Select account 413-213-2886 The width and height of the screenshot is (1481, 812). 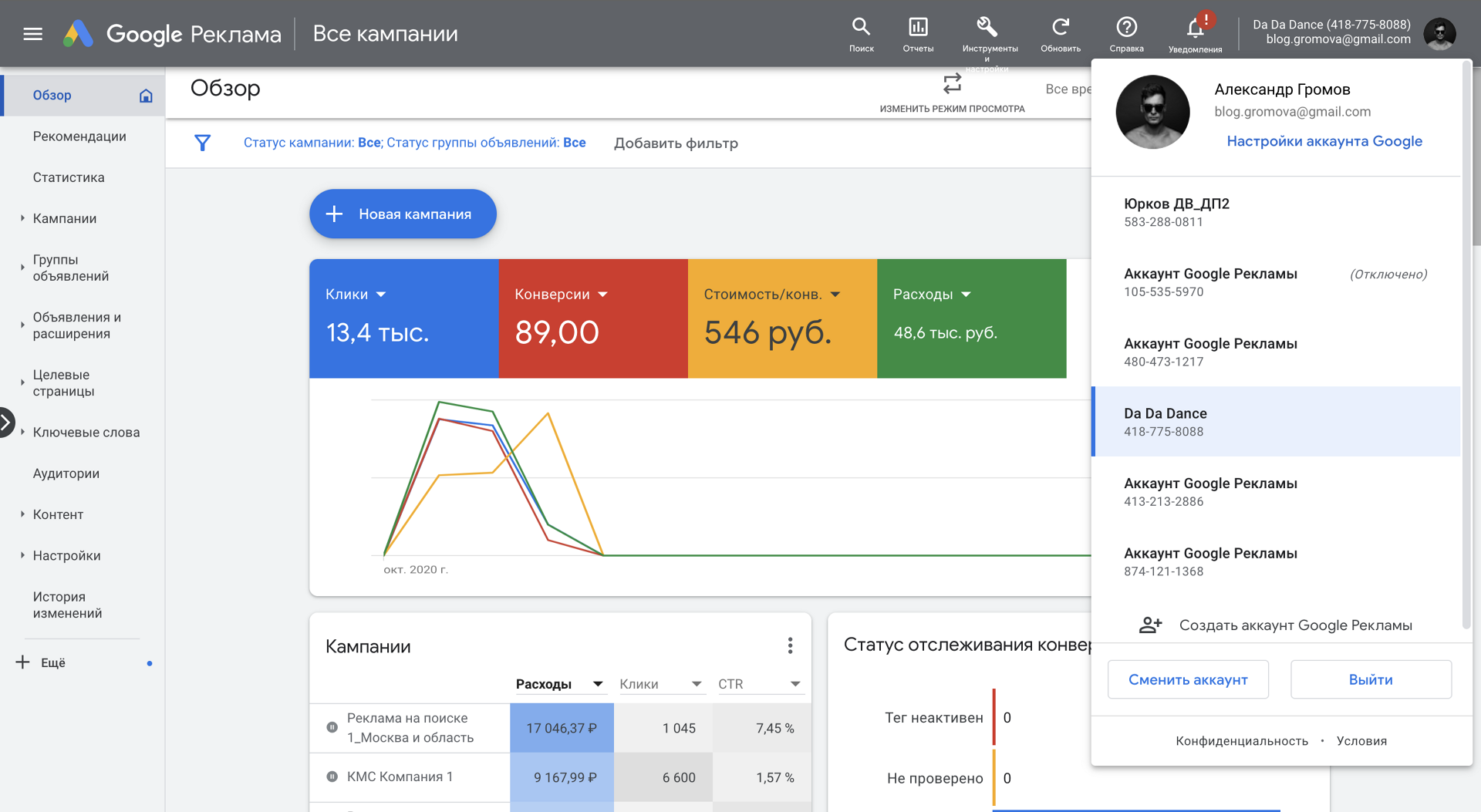(x=1276, y=492)
